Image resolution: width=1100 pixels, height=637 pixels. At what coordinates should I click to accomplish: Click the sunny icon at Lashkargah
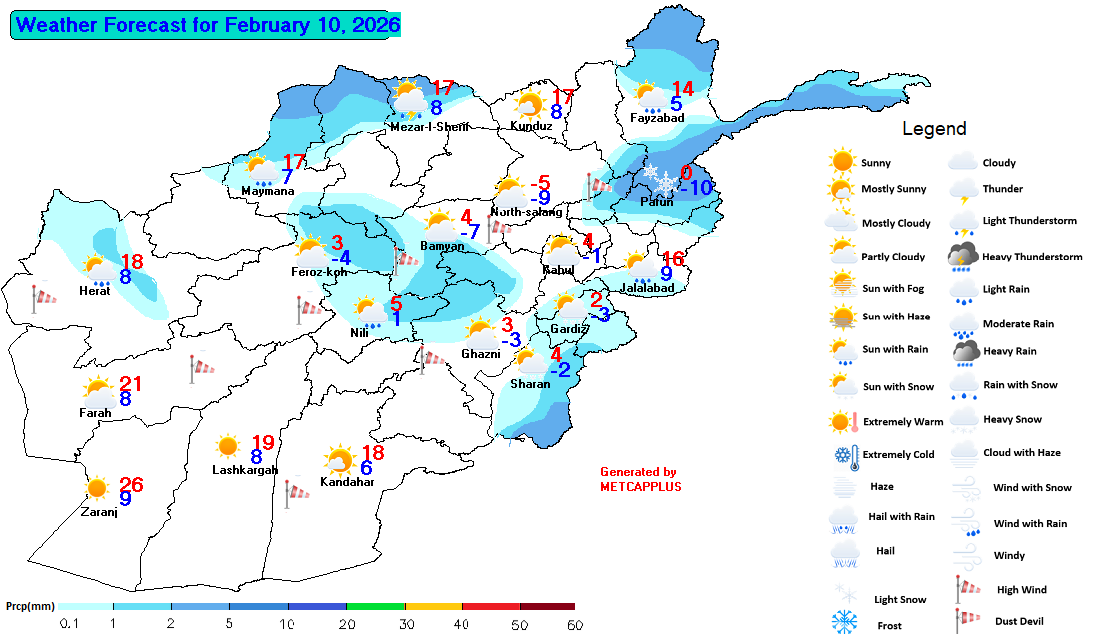(x=228, y=446)
